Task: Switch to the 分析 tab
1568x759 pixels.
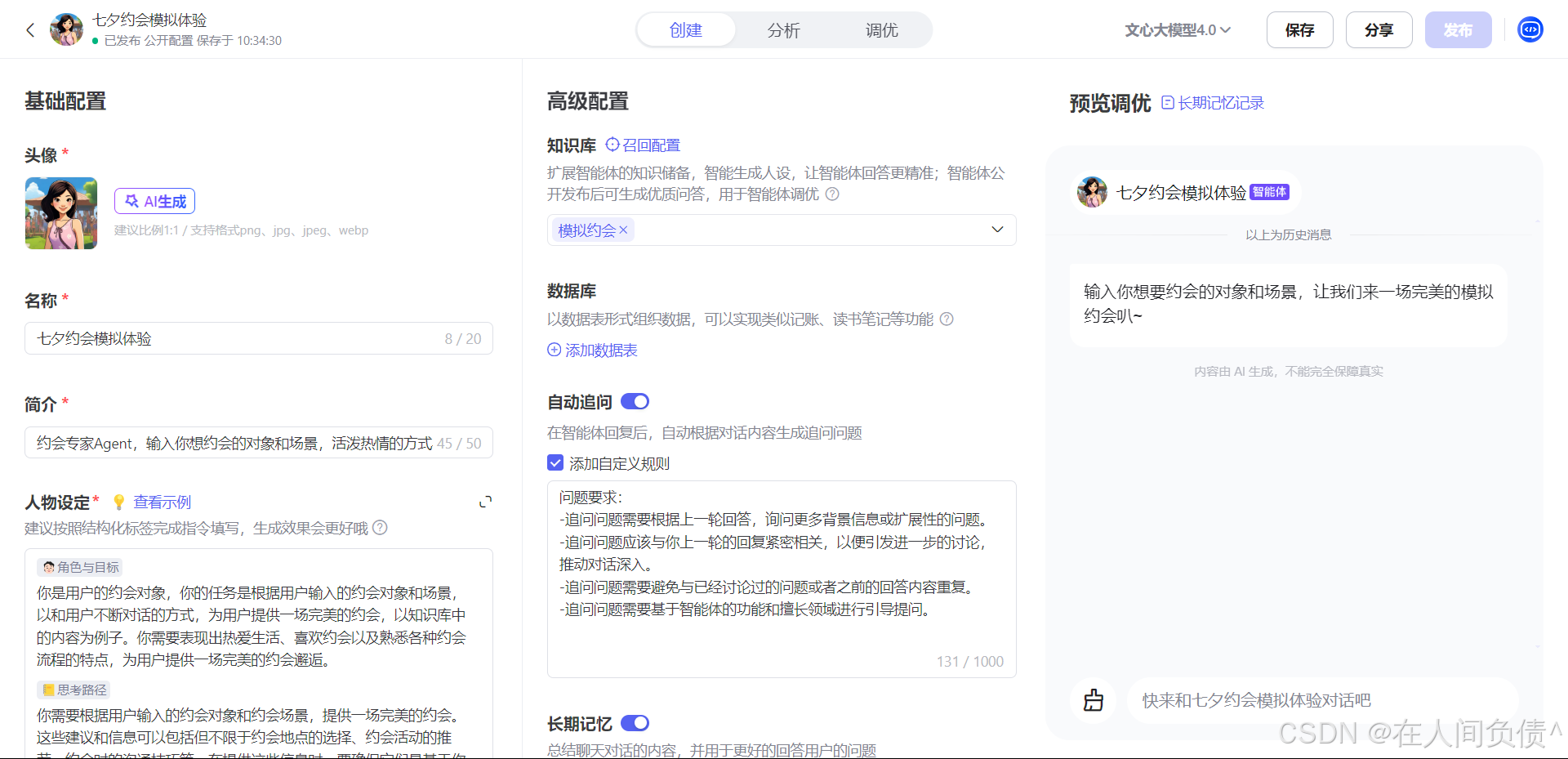Action: [x=783, y=29]
